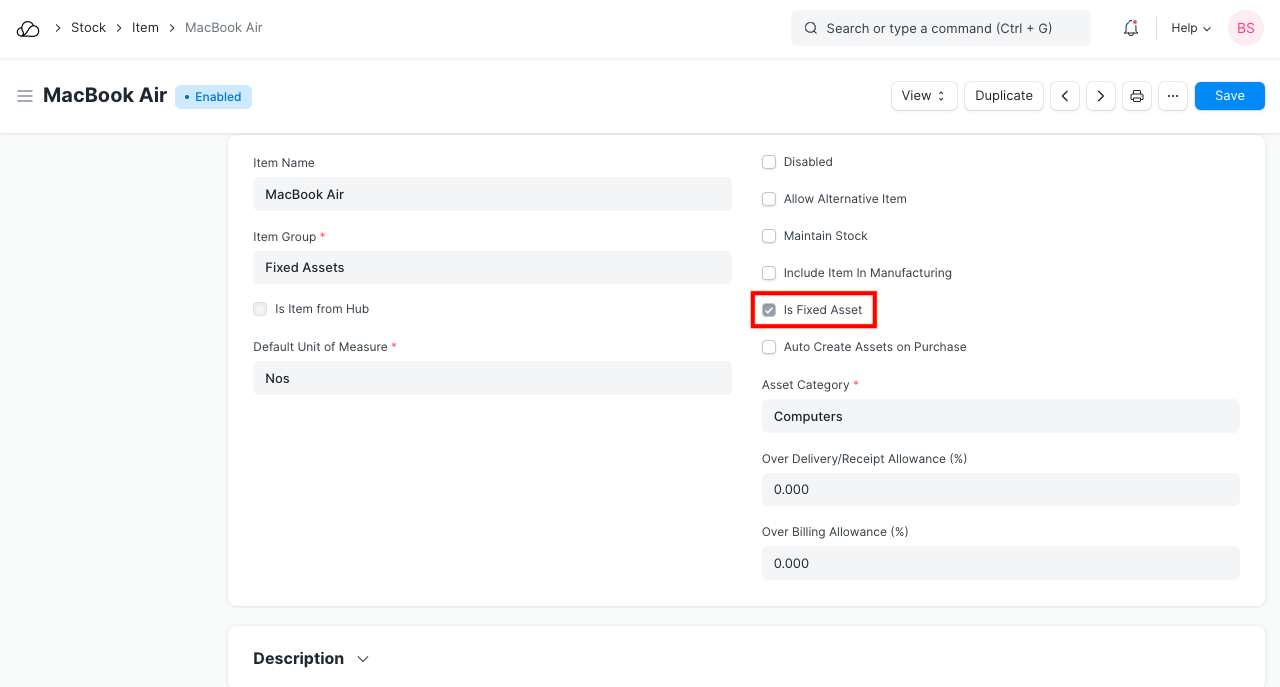Viewport: 1280px width, 687px height.
Task: Navigate to Stock in breadcrumb
Action: pyautogui.click(x=88, y=28)
